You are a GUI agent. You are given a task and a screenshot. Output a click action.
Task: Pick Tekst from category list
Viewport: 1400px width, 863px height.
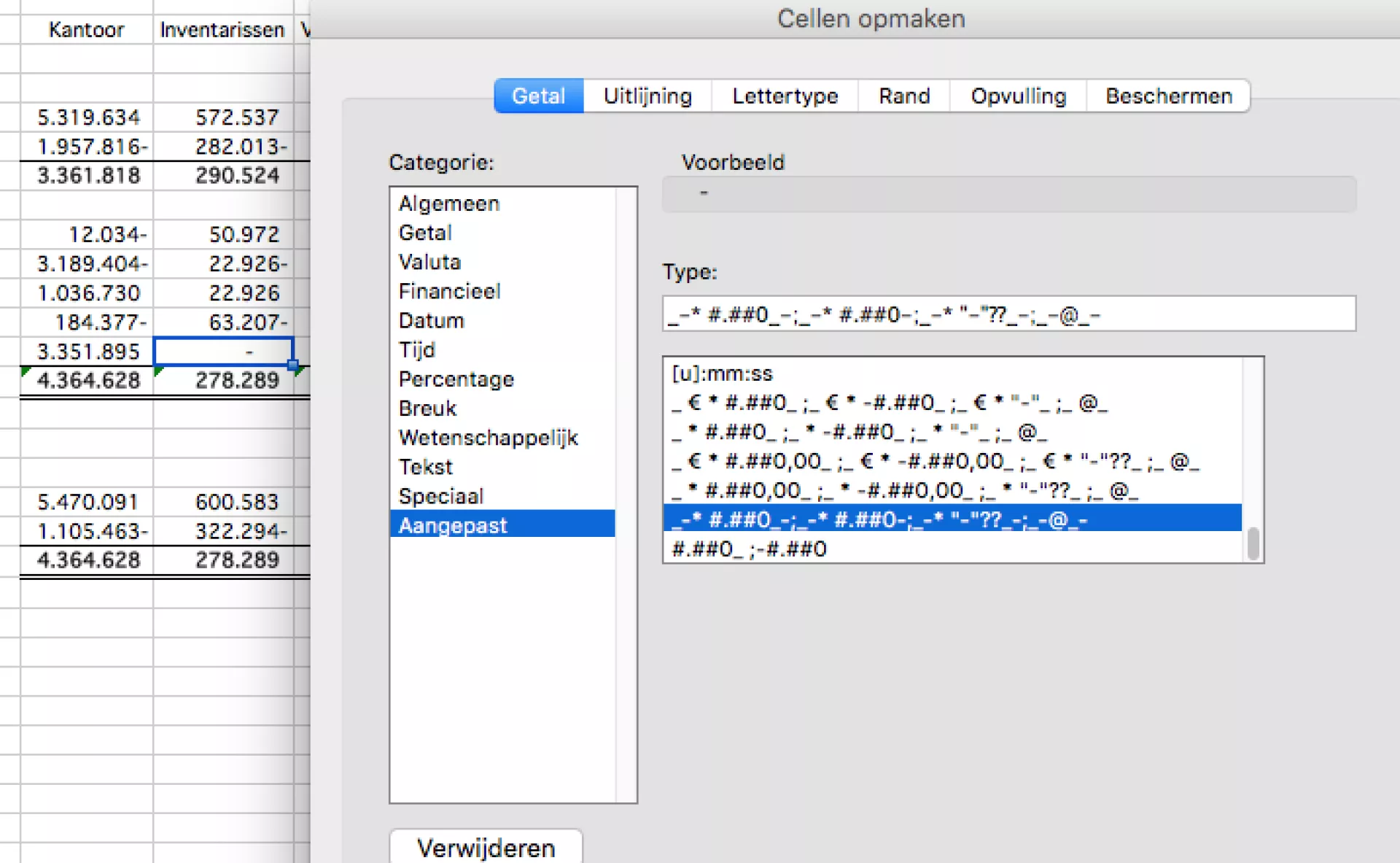[425, 467]
